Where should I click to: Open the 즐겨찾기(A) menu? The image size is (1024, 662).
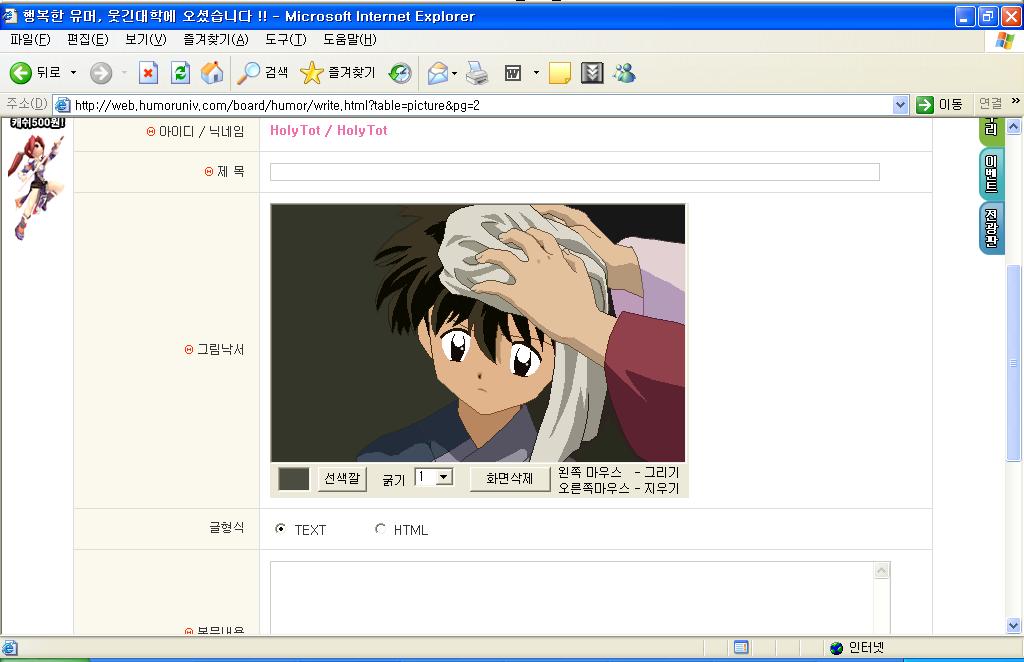tap(216, 40)
